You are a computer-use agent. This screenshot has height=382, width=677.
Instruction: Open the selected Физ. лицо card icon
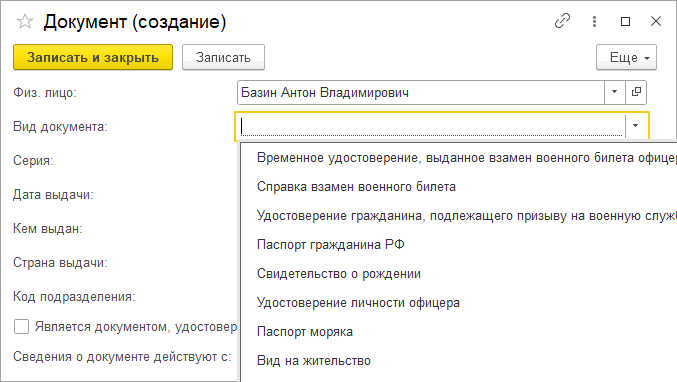click(x=636, y=92)
